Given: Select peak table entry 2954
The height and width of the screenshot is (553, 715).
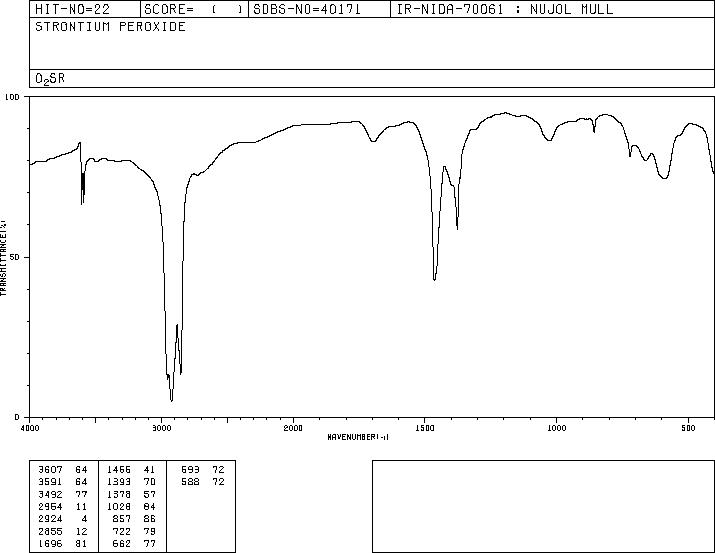Looking at the screenshot, I should point(50,506).
